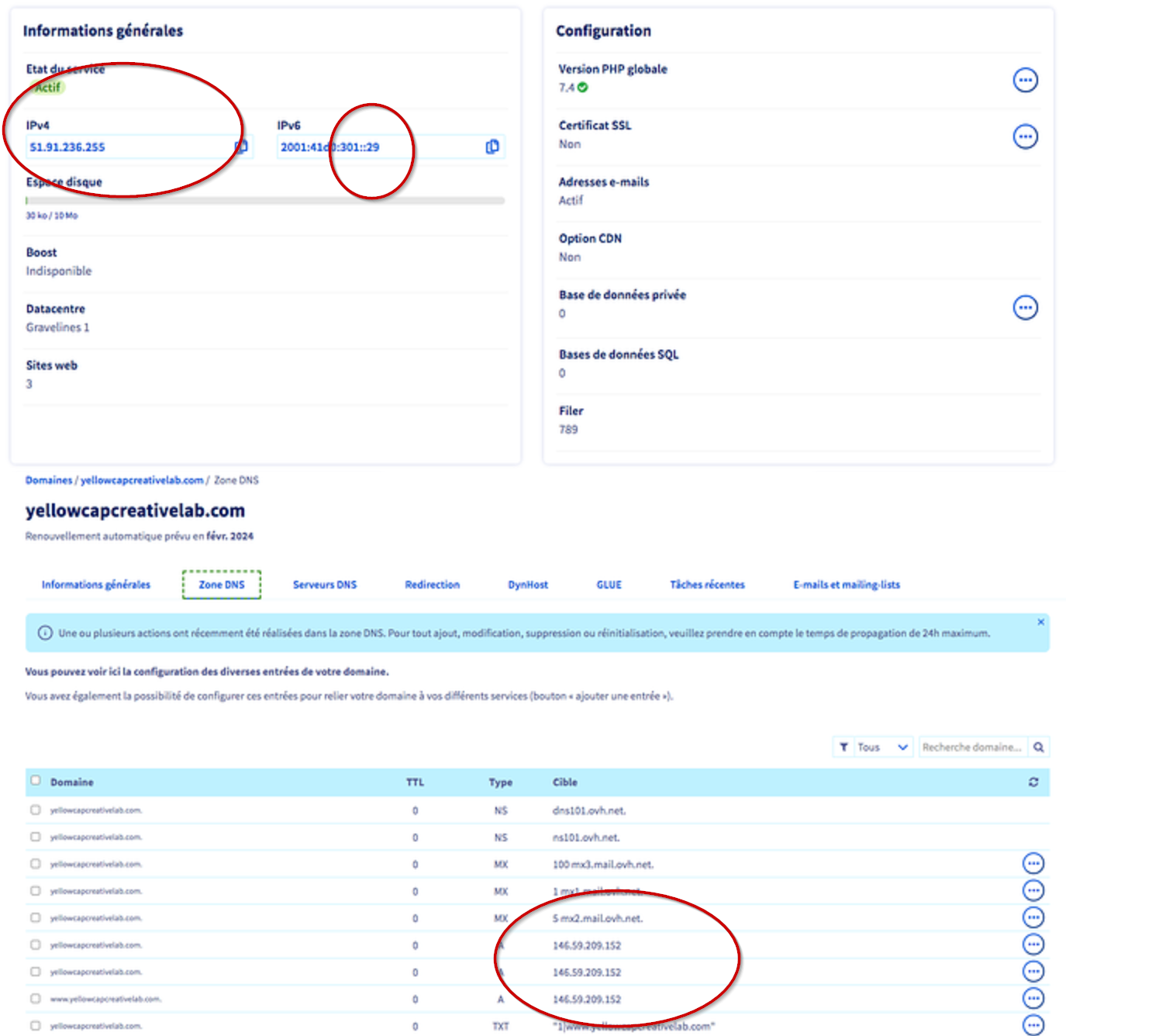The image size is (1159, 1036).
Task: Click the Recherche domaine search field
Action: [972, 748]
